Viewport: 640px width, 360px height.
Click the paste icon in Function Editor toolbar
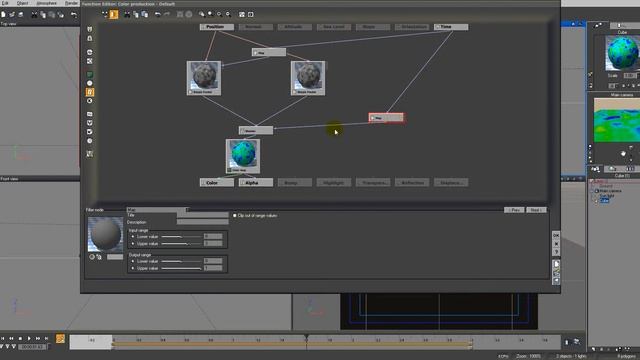coord(144,14)
